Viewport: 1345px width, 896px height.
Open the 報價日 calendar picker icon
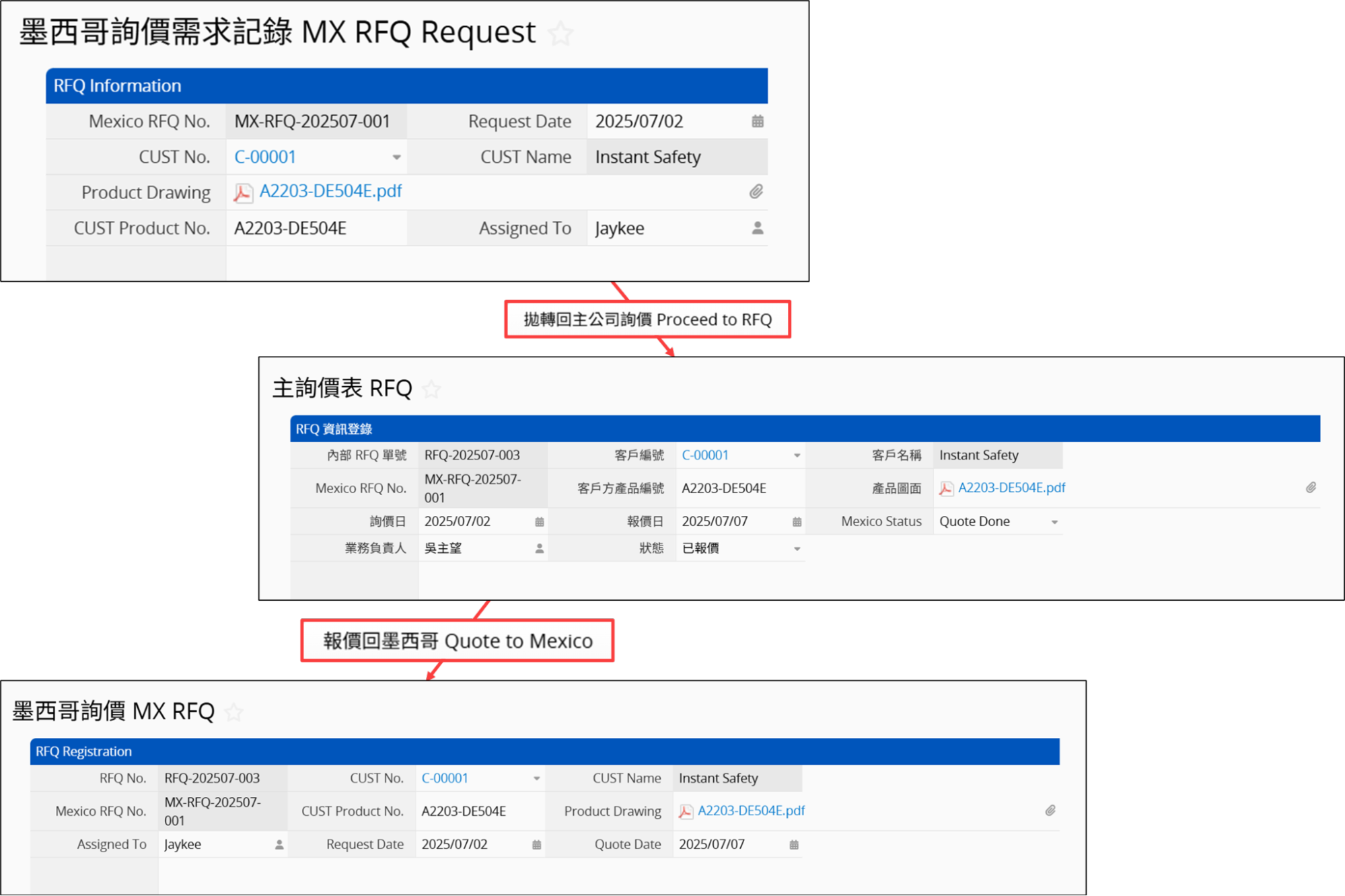797,522
